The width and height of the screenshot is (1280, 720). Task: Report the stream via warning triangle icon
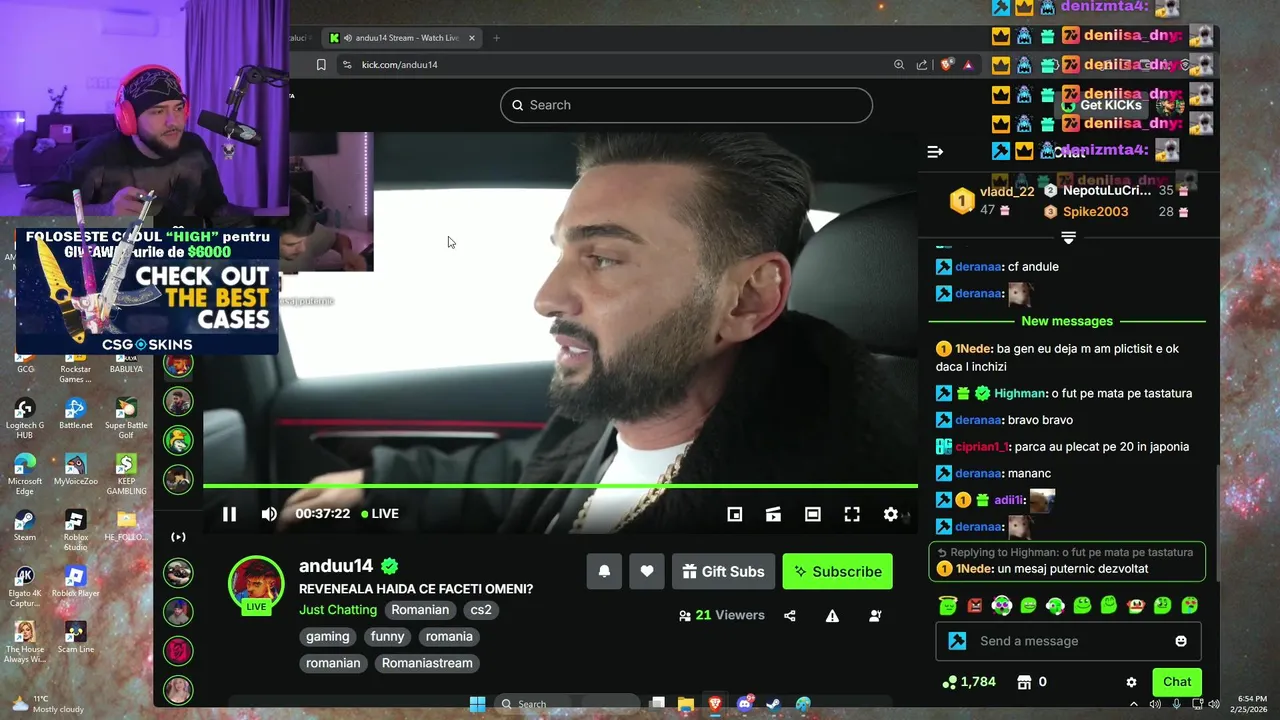click(832, 616)
